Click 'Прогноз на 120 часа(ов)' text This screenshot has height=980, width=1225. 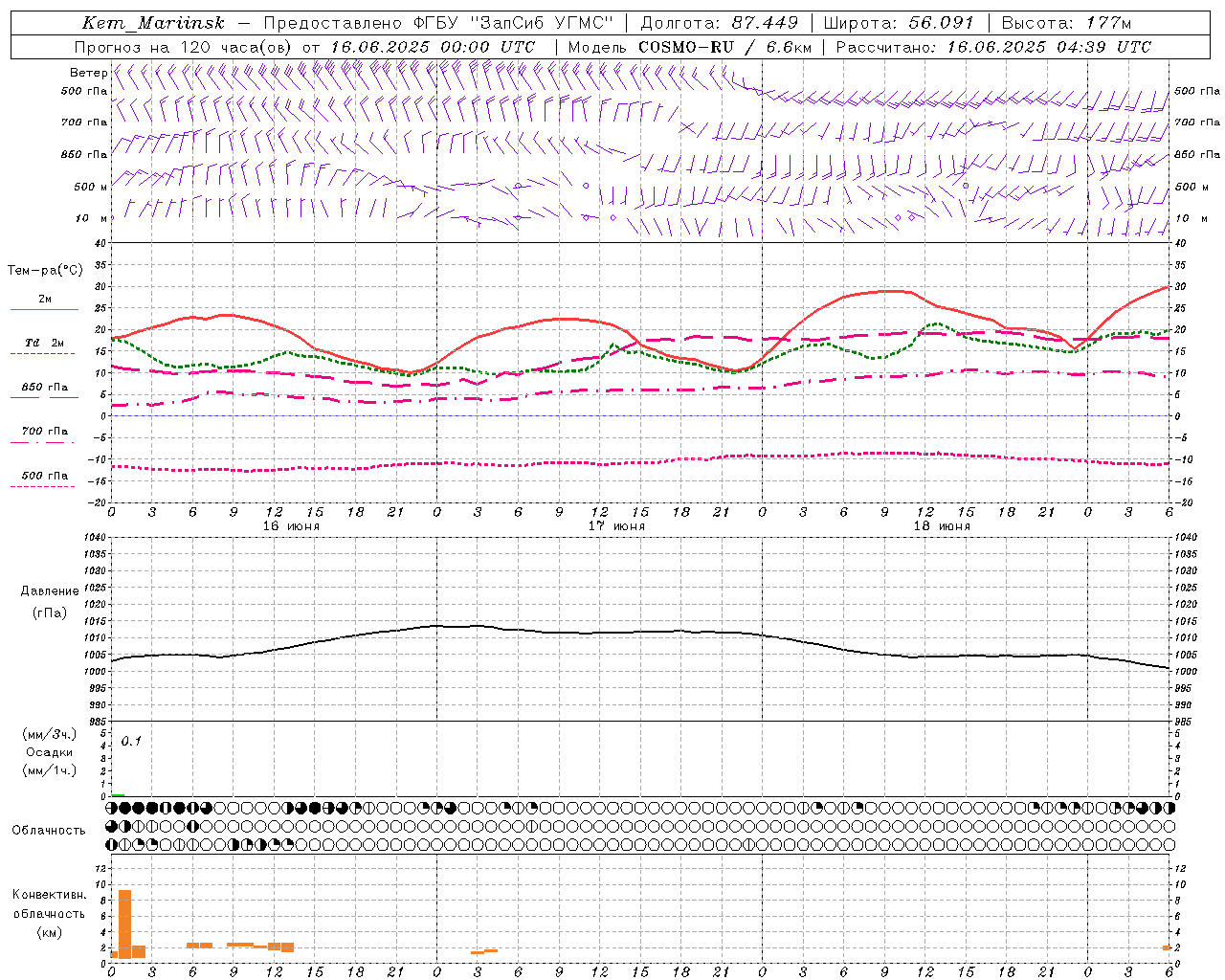pyautogui.click(x=185, y=46)
